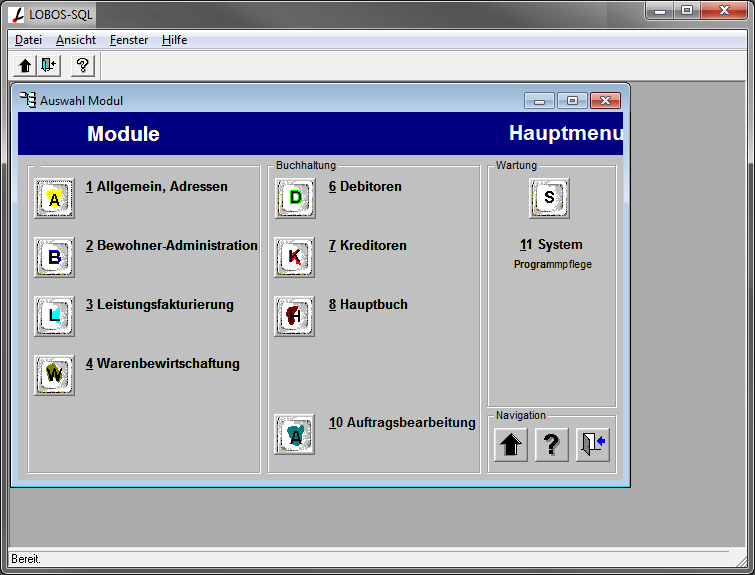Screen dimensions: 755x575
Task: Open Kreditoren using the K icon
Action: click(x=295, y=257)
